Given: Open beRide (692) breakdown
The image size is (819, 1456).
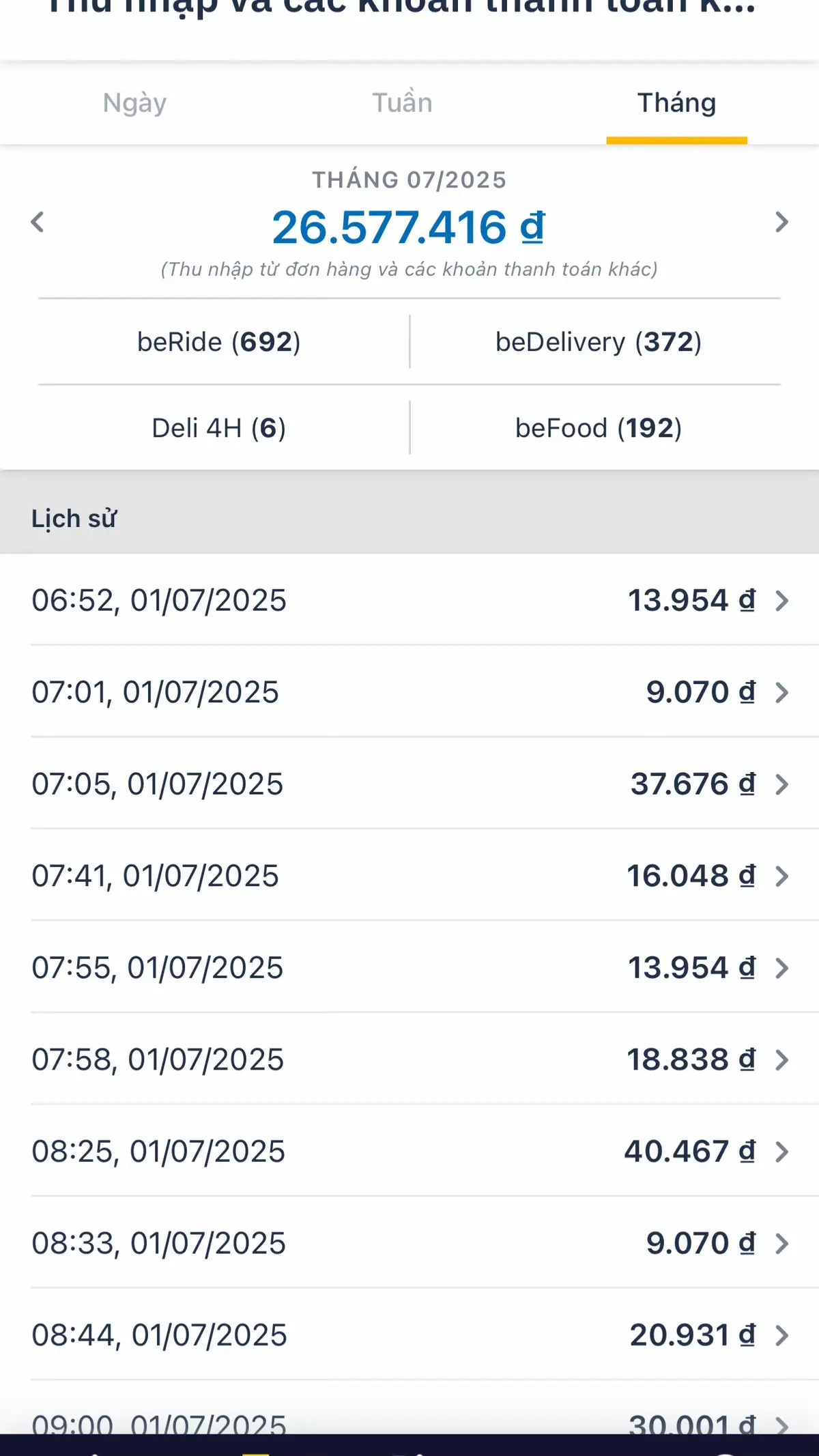Looking at the screenshot, I should [x=219, y=341].
